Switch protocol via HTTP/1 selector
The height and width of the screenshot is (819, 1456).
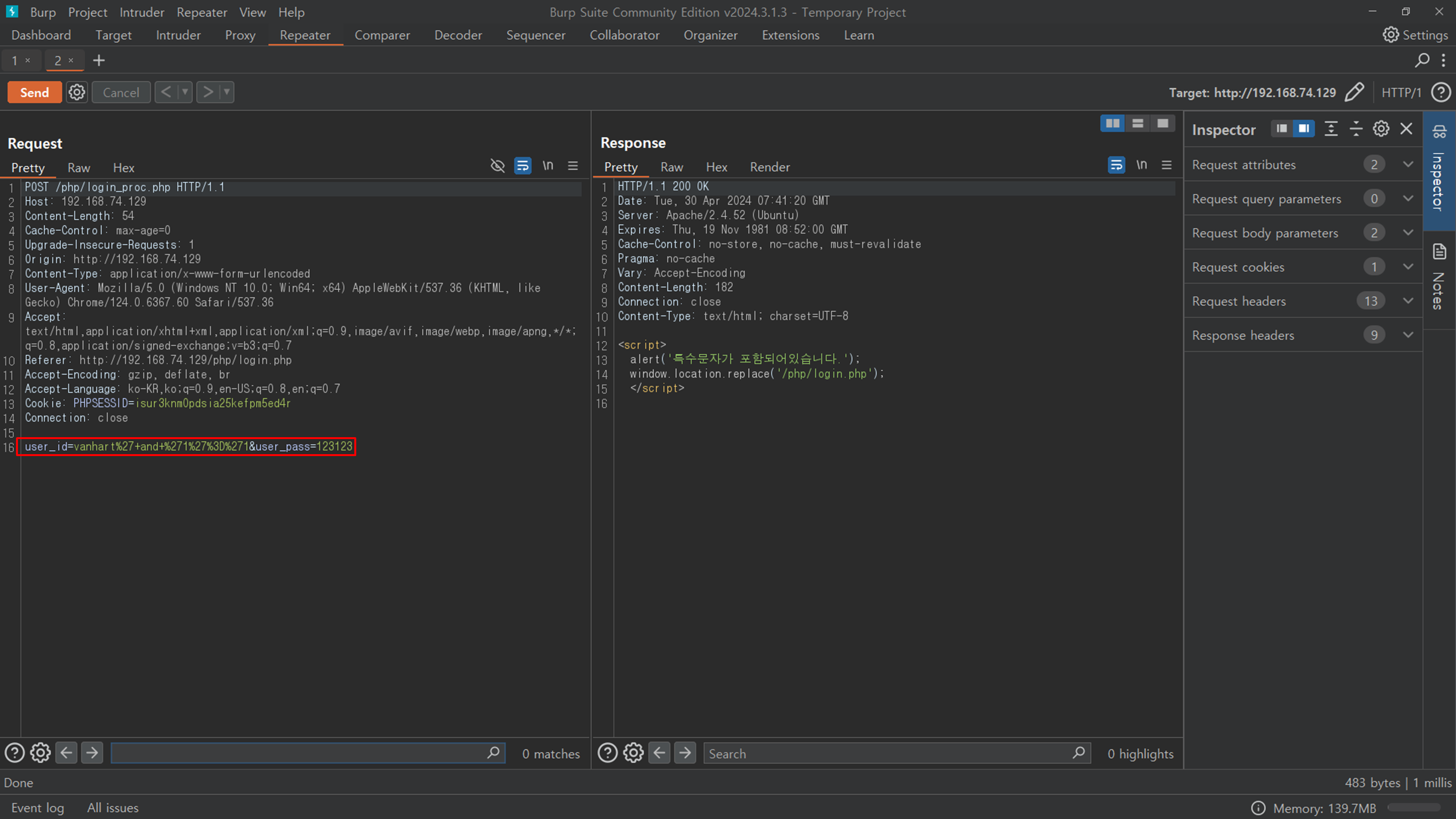pos(1401,93)
